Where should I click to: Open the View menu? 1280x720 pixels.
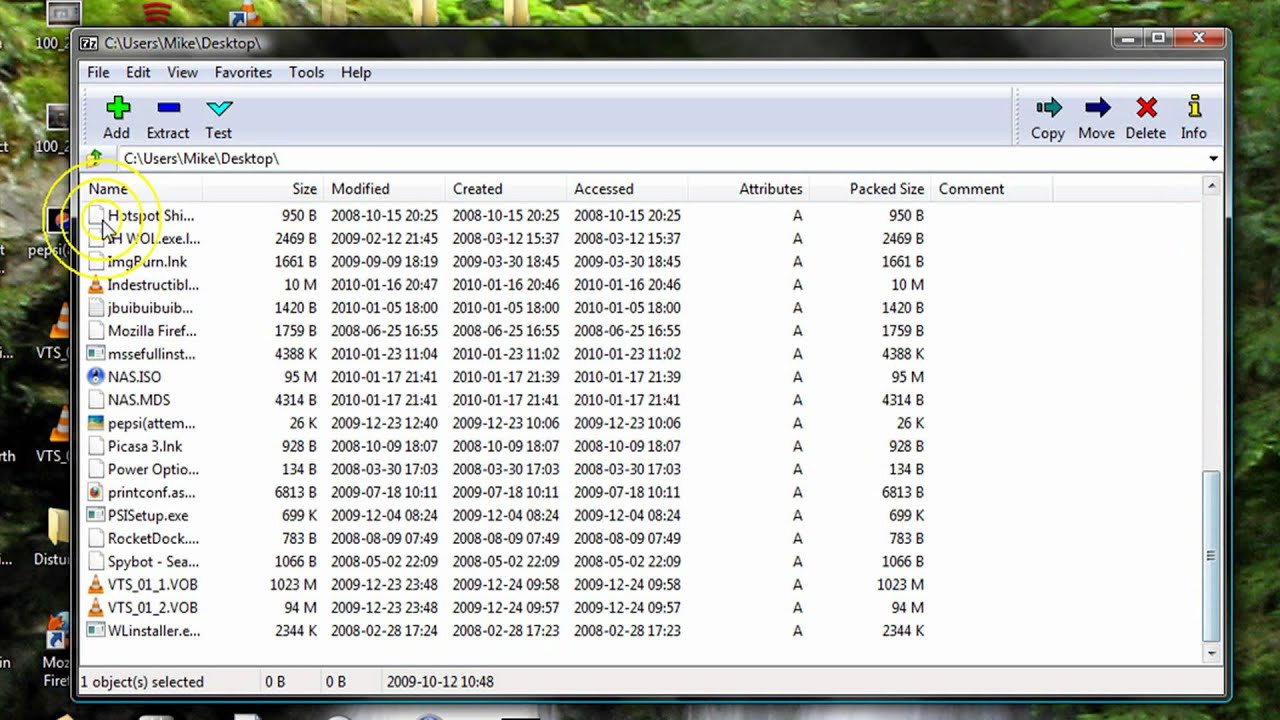(182, 72)
